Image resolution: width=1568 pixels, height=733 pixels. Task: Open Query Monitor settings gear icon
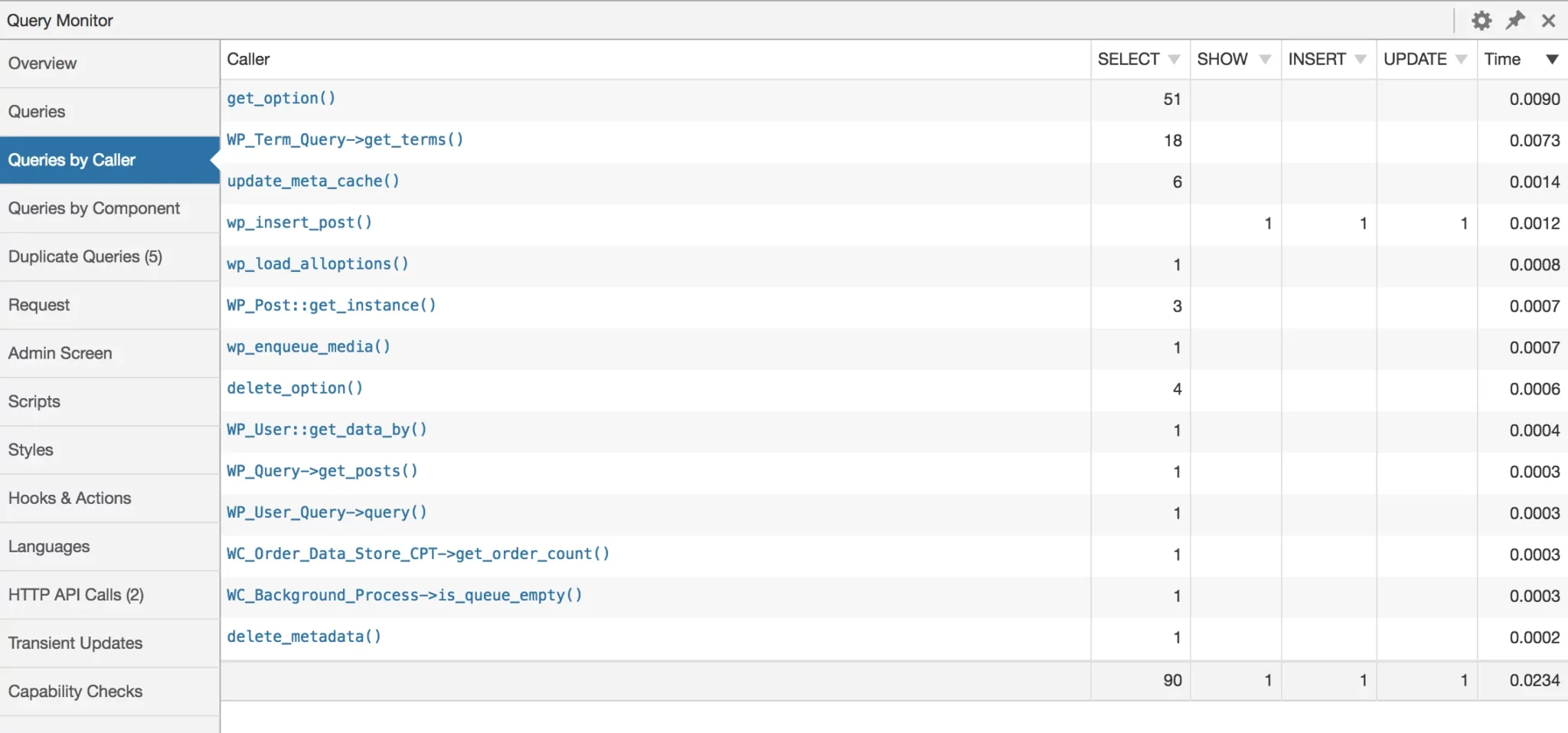point(1481,21)
